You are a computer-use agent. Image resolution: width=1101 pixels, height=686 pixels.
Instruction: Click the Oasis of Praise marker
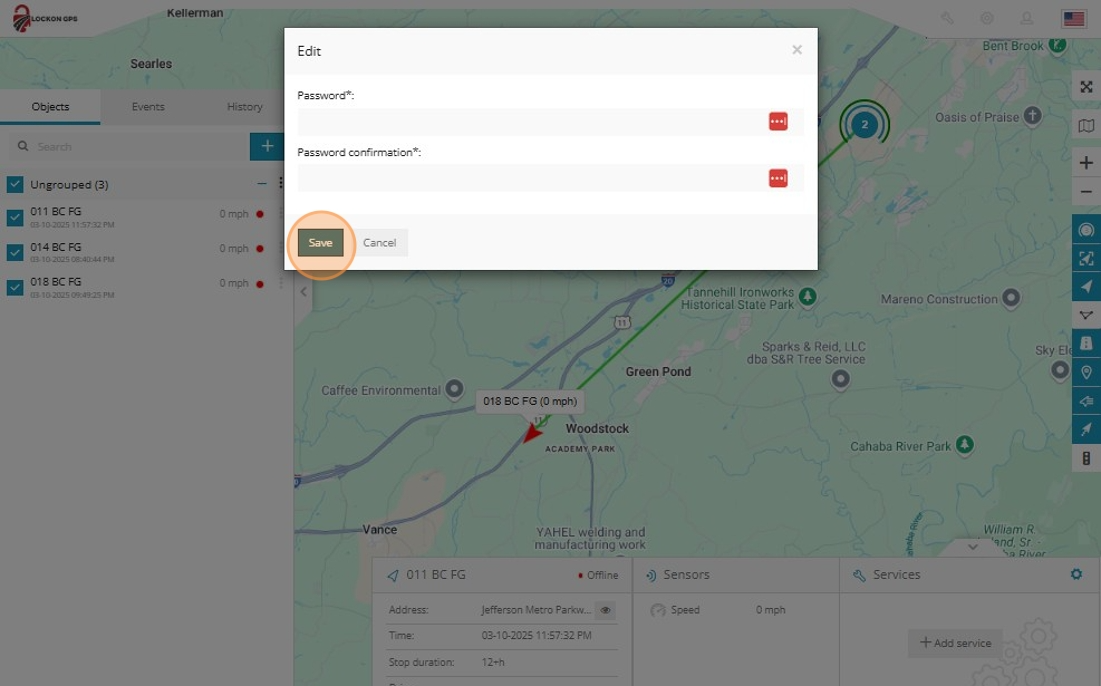[x=1032, y=115]
